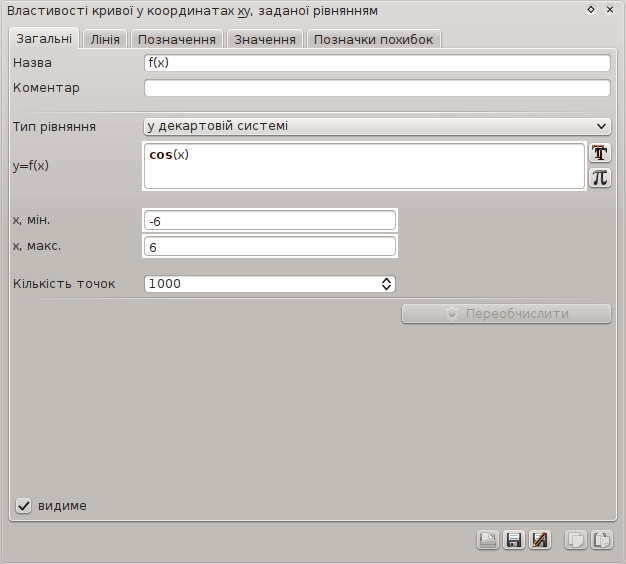
Task: Go to the "Значення" tab
Action: (264, 39)
